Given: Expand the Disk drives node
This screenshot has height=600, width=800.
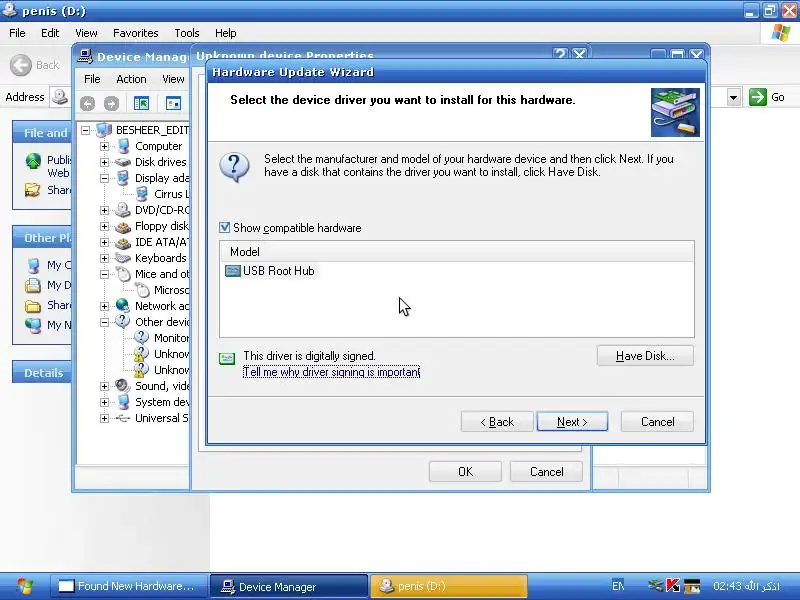Looking at the screenshot, I should (105, 162).
